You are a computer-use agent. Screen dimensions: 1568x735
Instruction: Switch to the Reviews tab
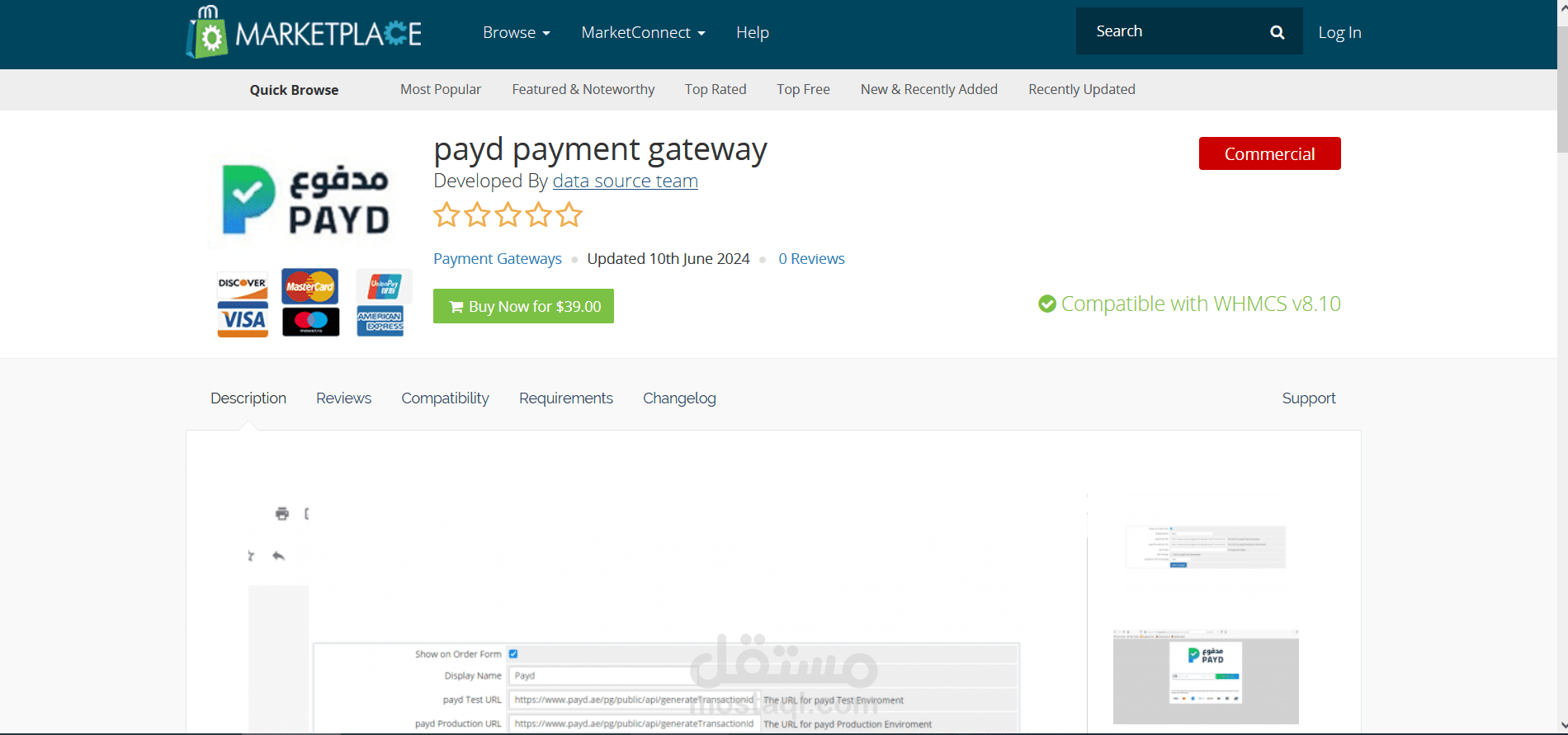(343, 398)
